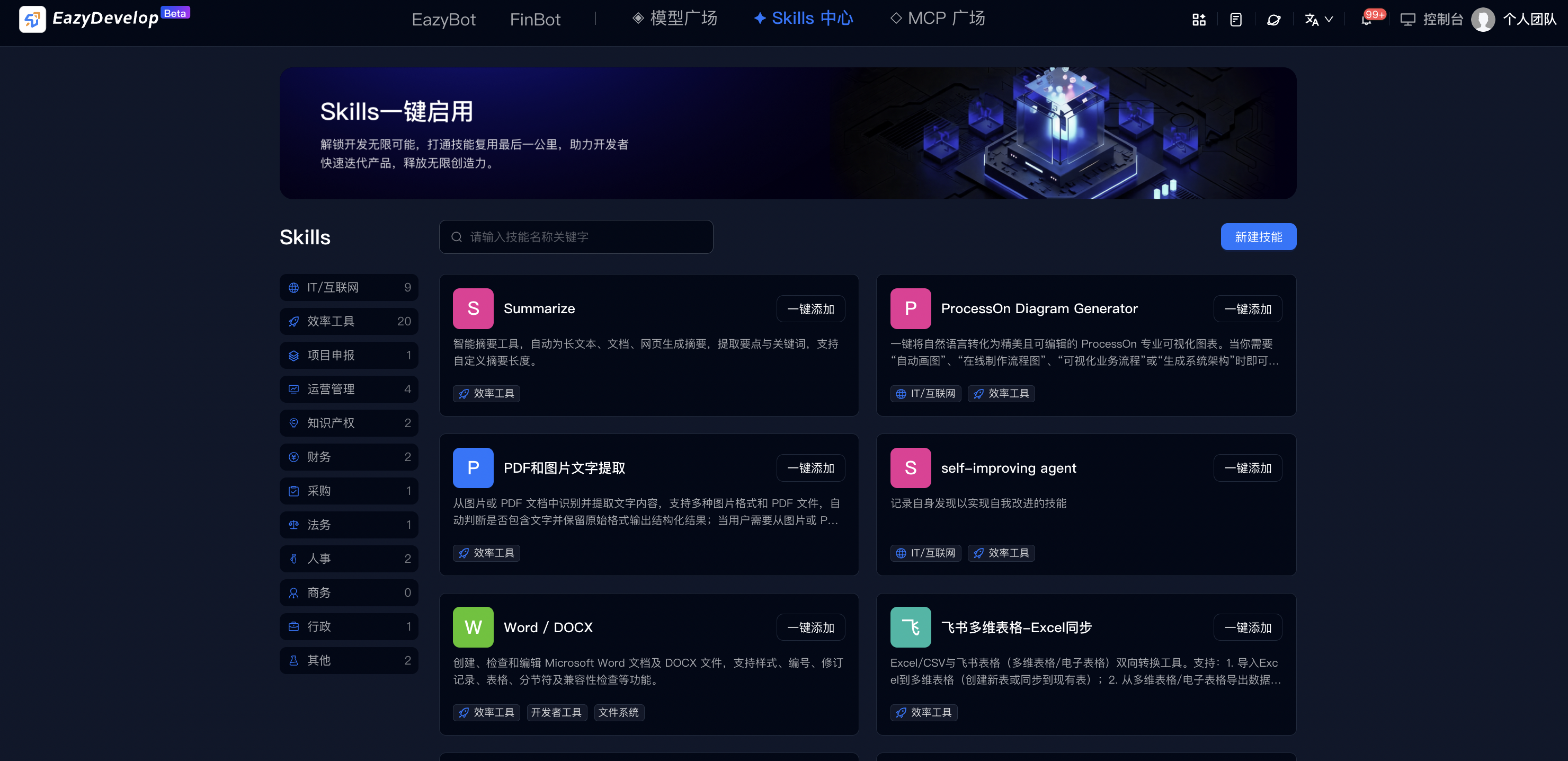
Task: Filter by 其他 category
Action: (349, 660)
